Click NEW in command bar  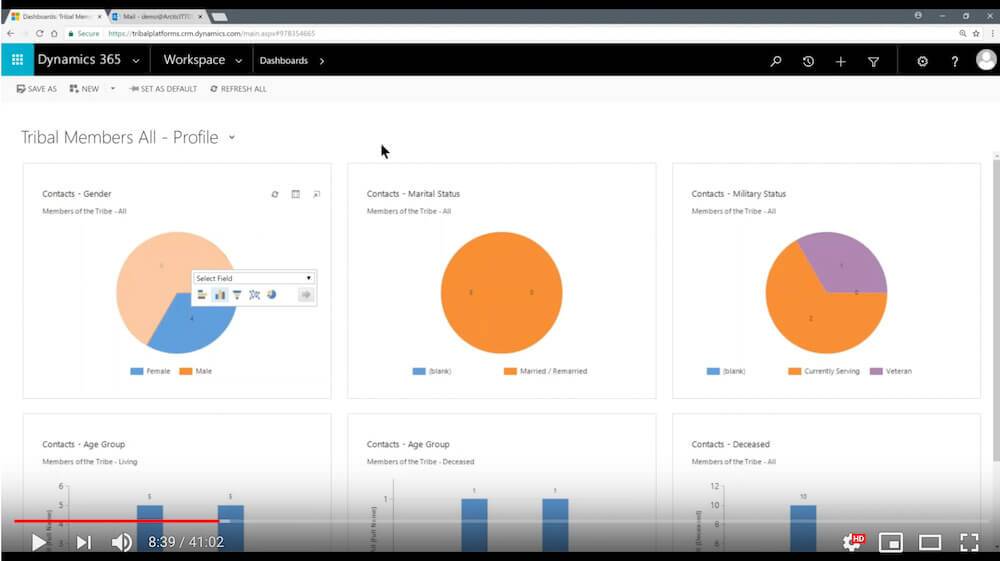(x=84, y=89)
